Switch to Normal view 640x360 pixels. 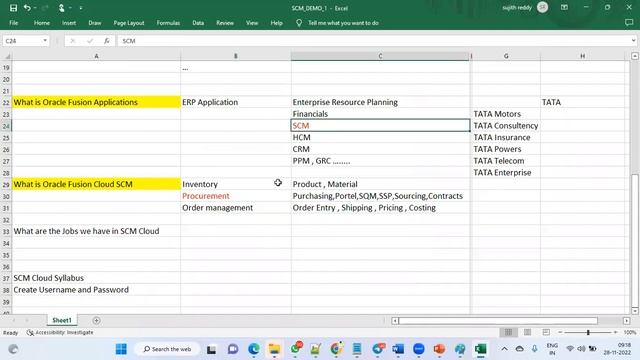point(509,332)
